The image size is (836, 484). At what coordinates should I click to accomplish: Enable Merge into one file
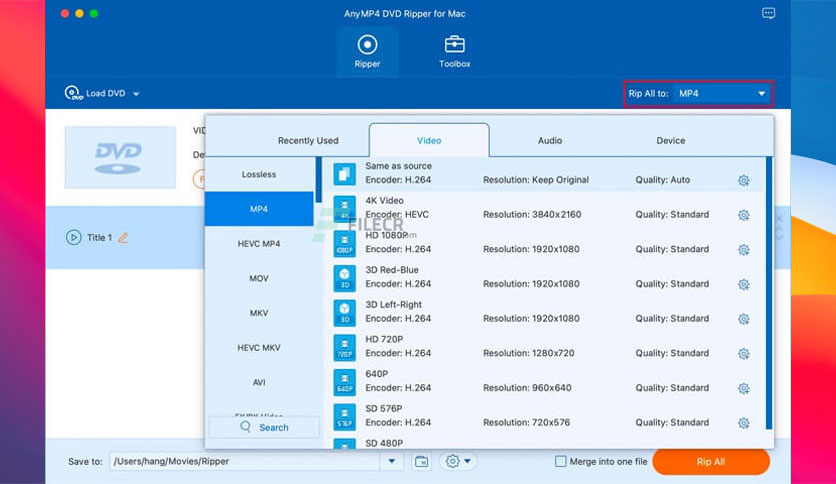point(560,461)
